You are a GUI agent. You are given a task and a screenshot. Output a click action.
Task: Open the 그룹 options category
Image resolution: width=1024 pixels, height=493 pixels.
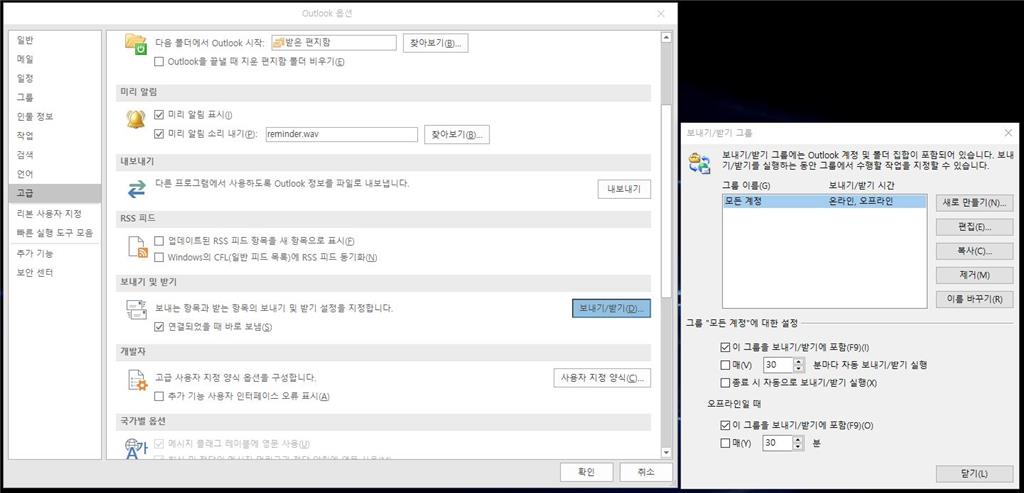55,97
